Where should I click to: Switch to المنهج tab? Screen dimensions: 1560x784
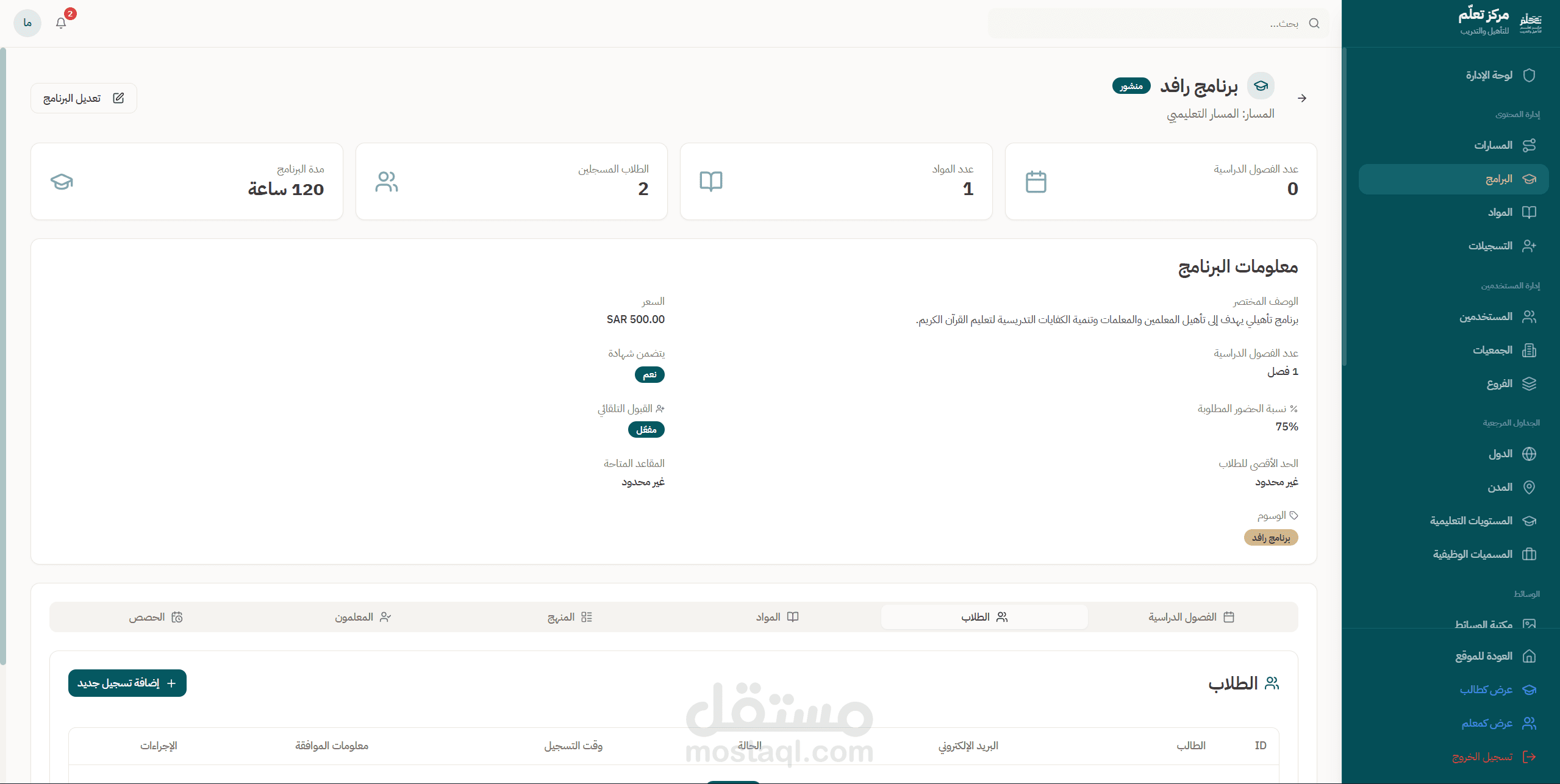tap(570, 617)
